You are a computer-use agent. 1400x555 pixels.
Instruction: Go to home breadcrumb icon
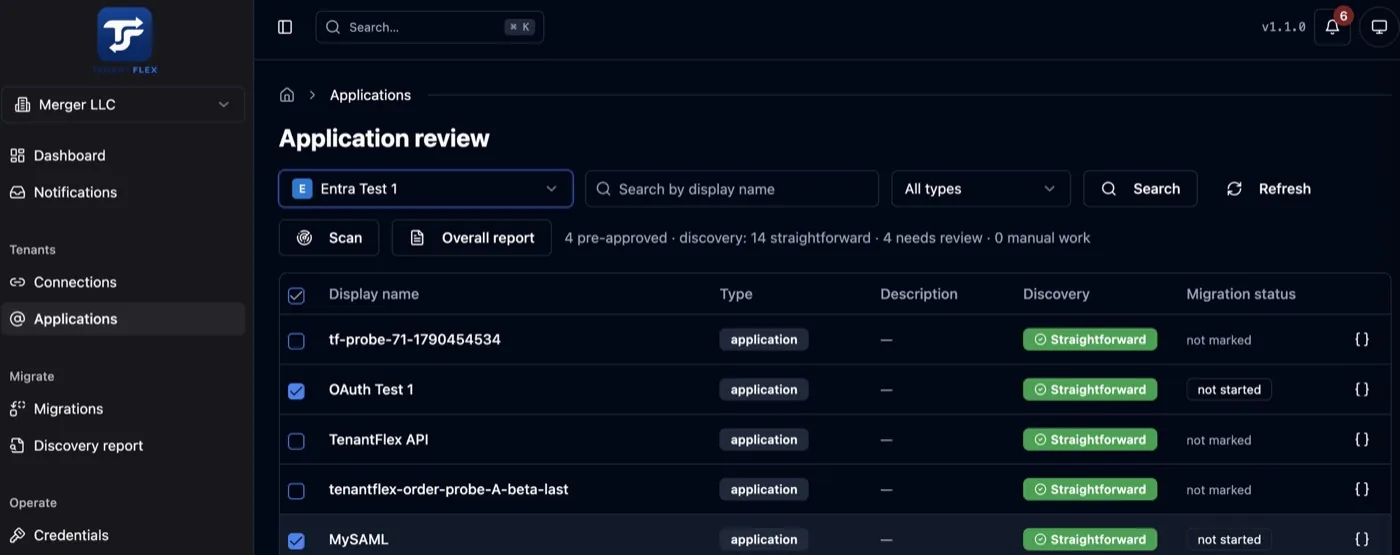pyautogui.click(x=287, y=95)
